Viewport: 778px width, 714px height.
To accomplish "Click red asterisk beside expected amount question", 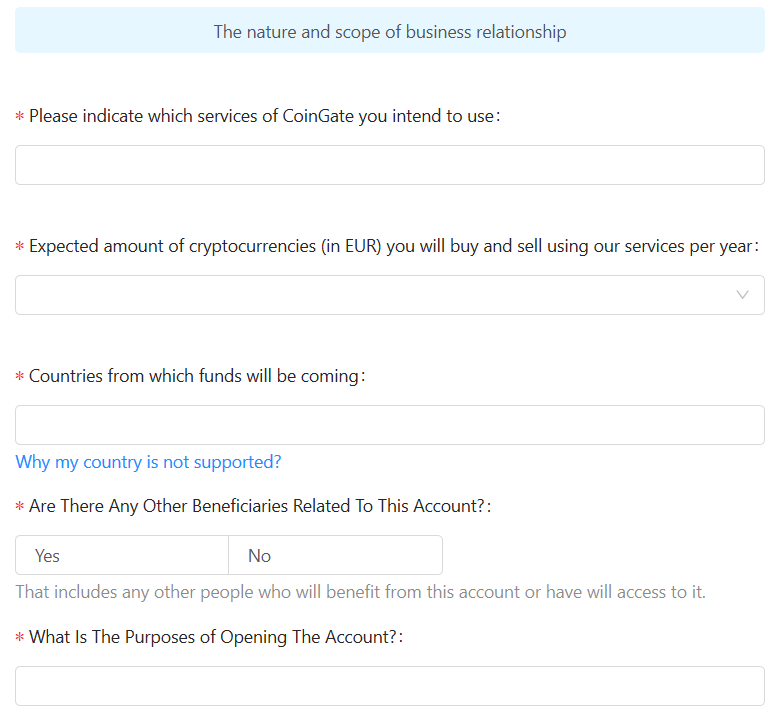I will click(20, 247).
